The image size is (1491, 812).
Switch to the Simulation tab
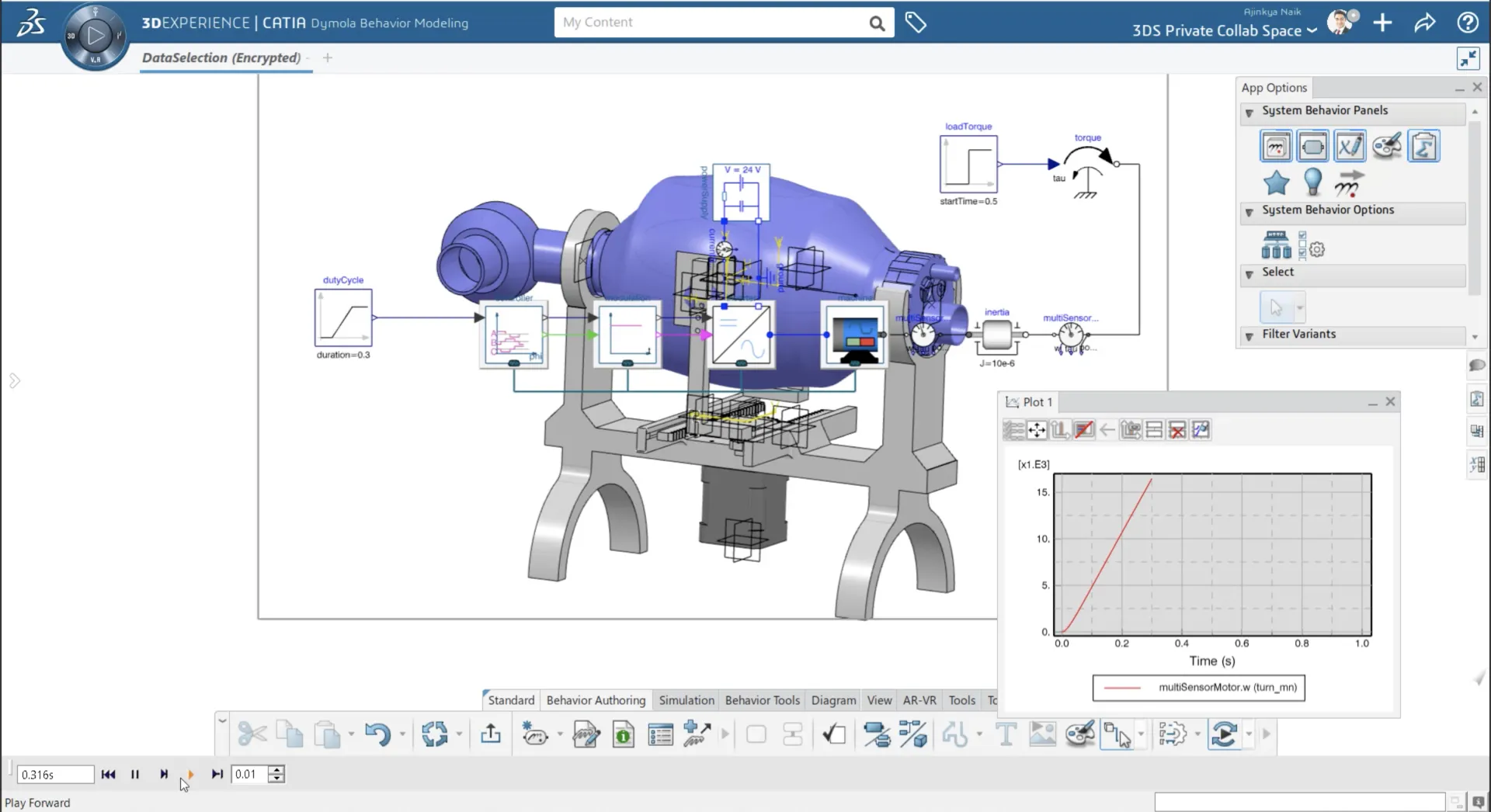[686, 700]
